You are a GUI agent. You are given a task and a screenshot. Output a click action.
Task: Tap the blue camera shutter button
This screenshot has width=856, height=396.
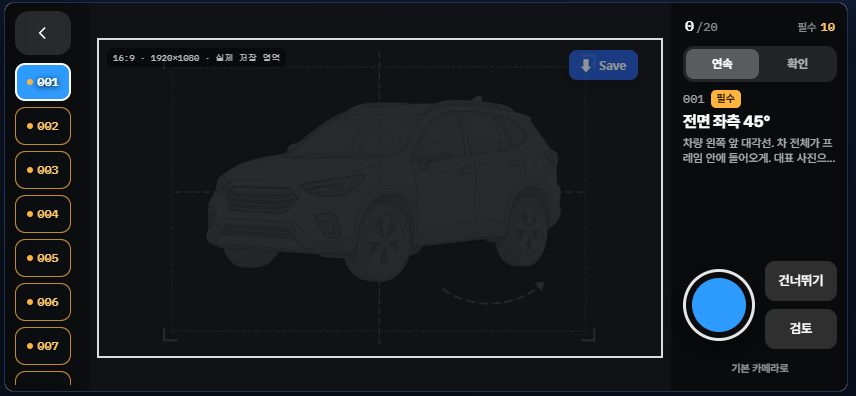pos(718,305)
